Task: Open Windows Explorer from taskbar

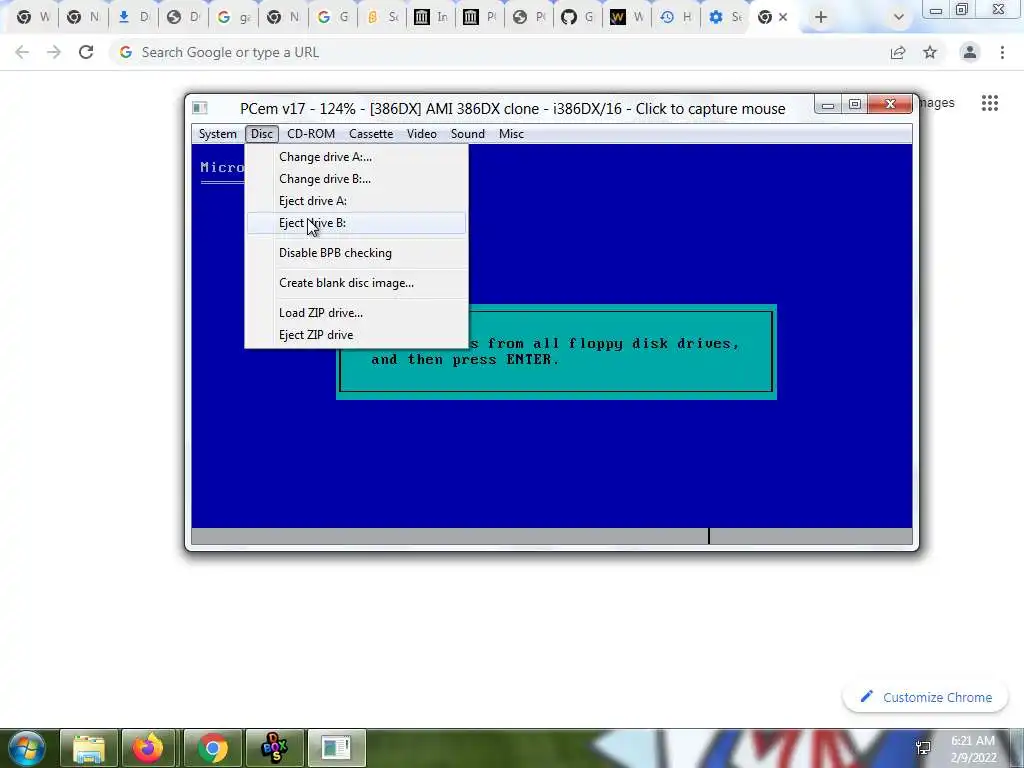Action: coord(89,748)
